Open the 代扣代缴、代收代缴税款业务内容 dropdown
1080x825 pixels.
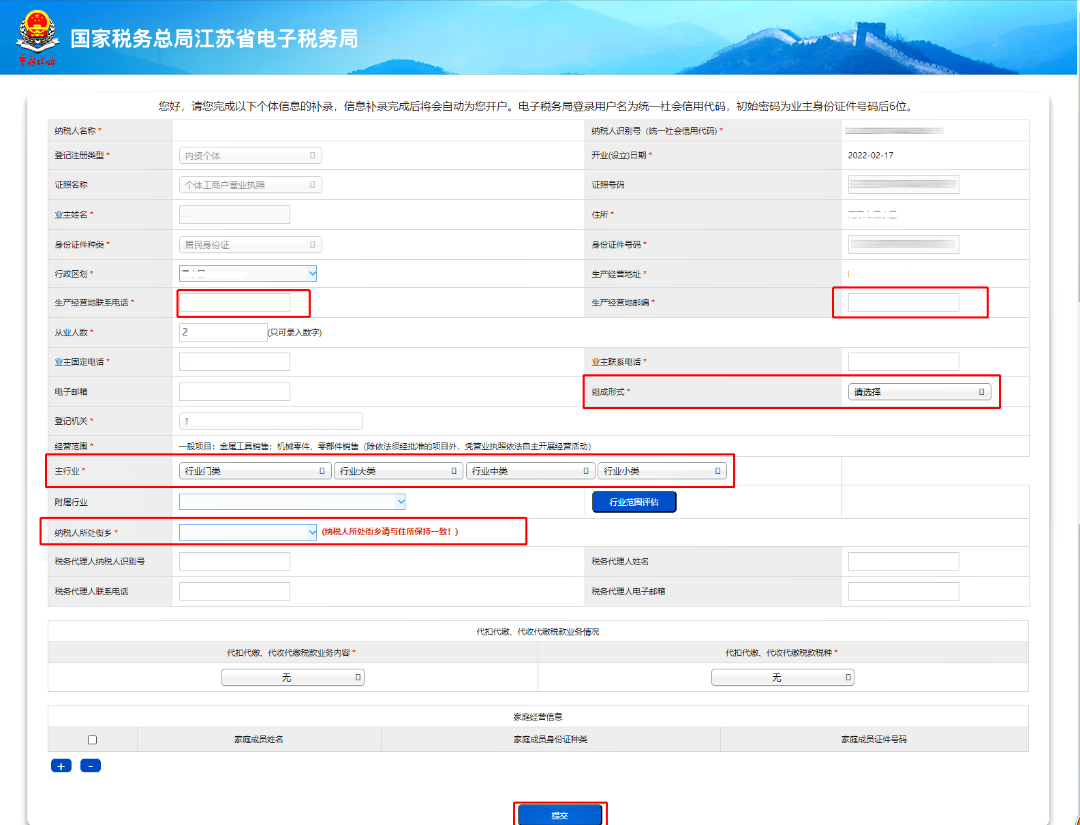[x=293, y=678]
